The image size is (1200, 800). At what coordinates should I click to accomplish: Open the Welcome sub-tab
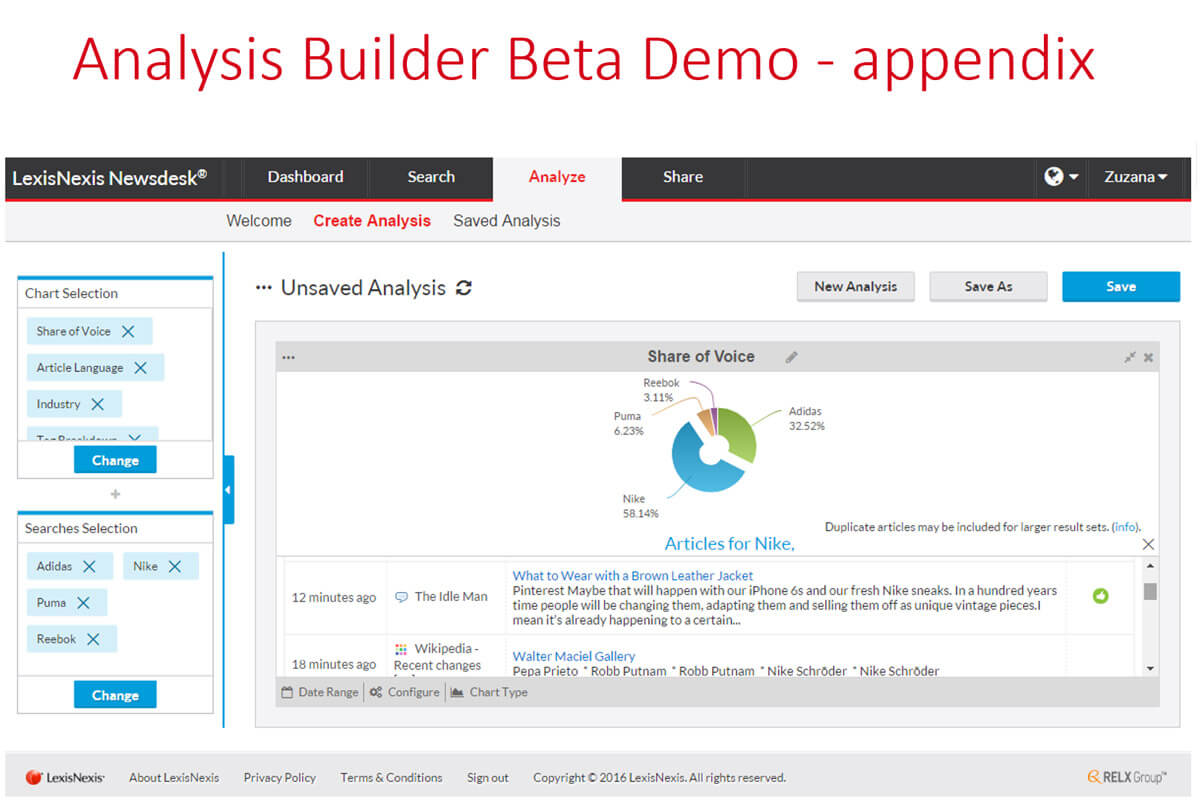pyautogui.click(x=259, y=221)
